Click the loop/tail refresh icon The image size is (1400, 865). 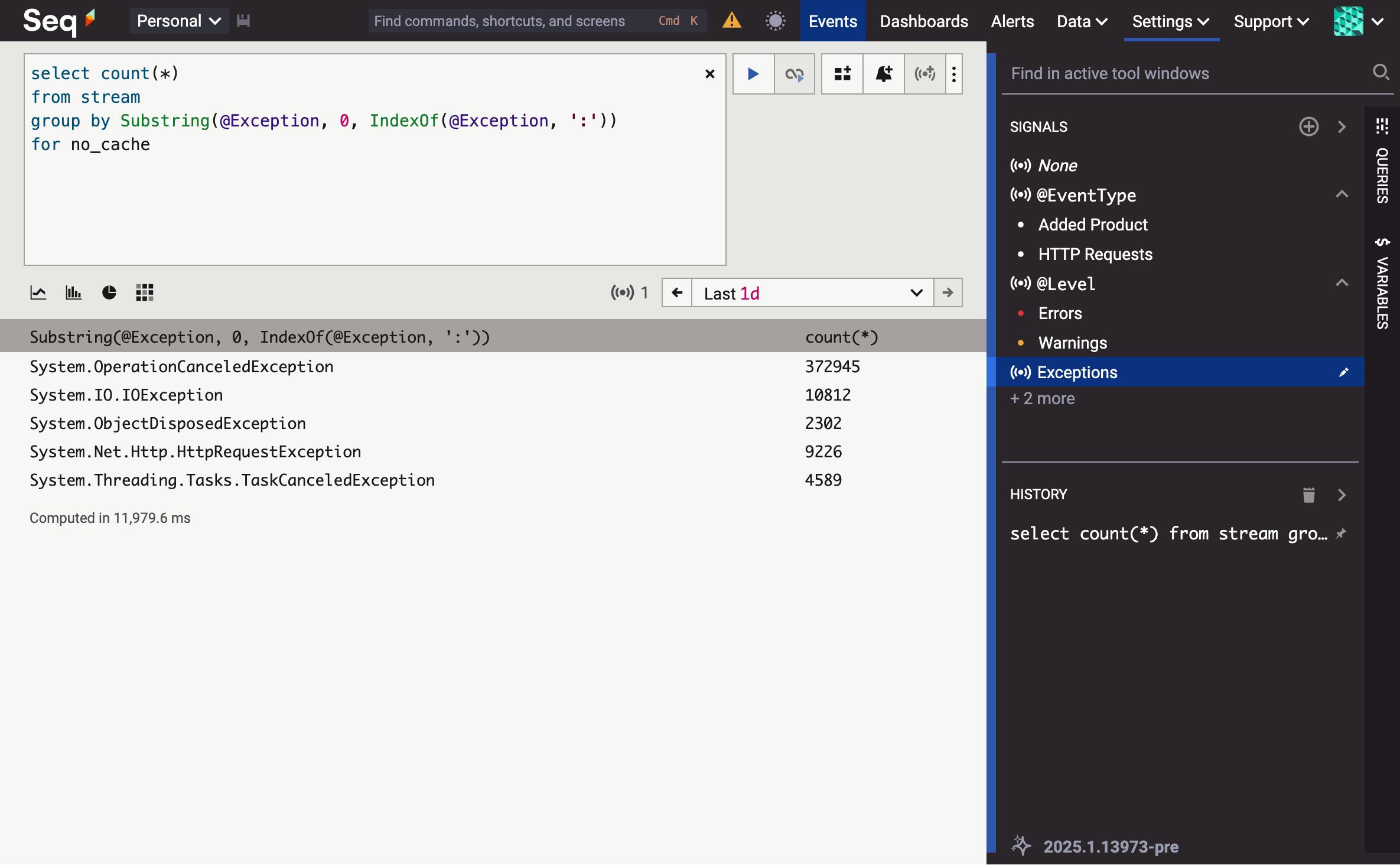(795, 74)
